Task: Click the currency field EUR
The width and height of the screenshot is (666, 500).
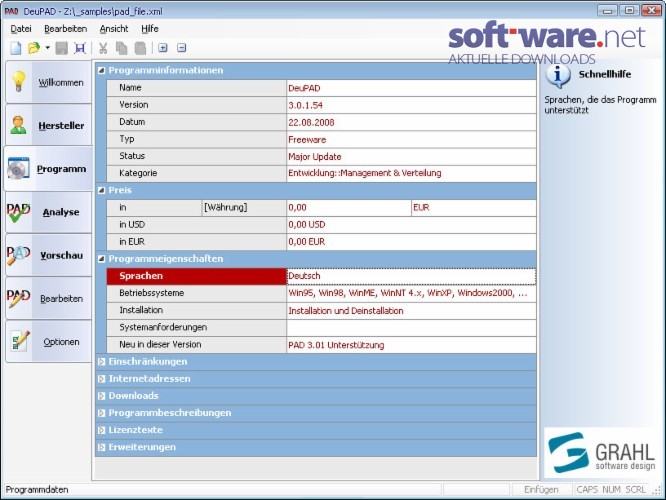Action: point(474,208)
